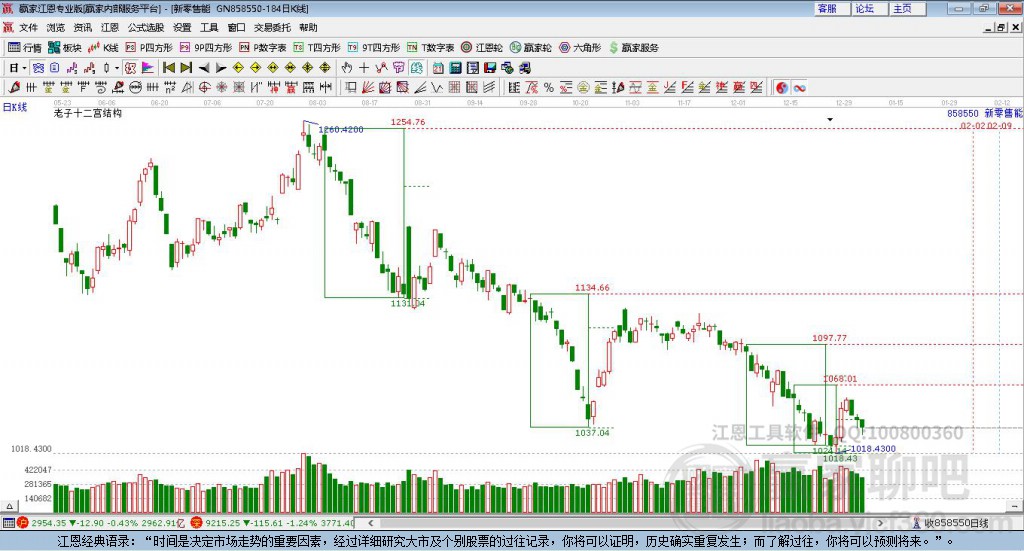The width and height of the screenshot is (1024, 551).
Task: Open the 板块 sector view
Action: tap(64, 48)
